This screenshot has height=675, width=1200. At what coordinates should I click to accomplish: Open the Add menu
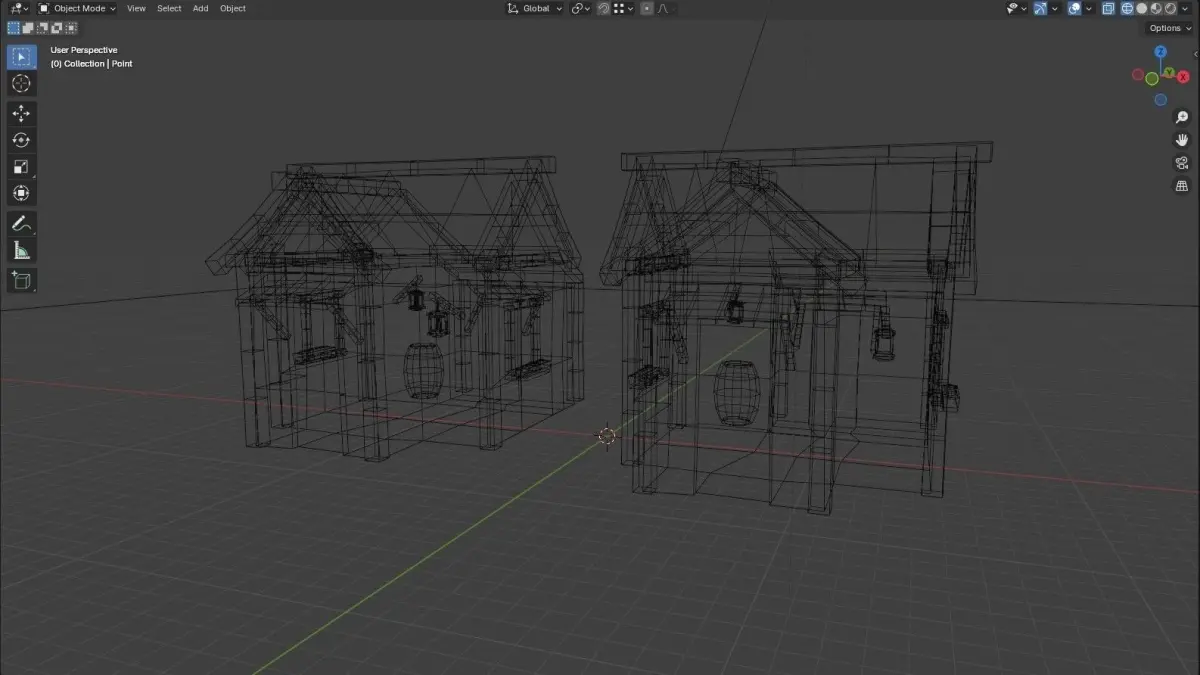[x=201, y=8]
